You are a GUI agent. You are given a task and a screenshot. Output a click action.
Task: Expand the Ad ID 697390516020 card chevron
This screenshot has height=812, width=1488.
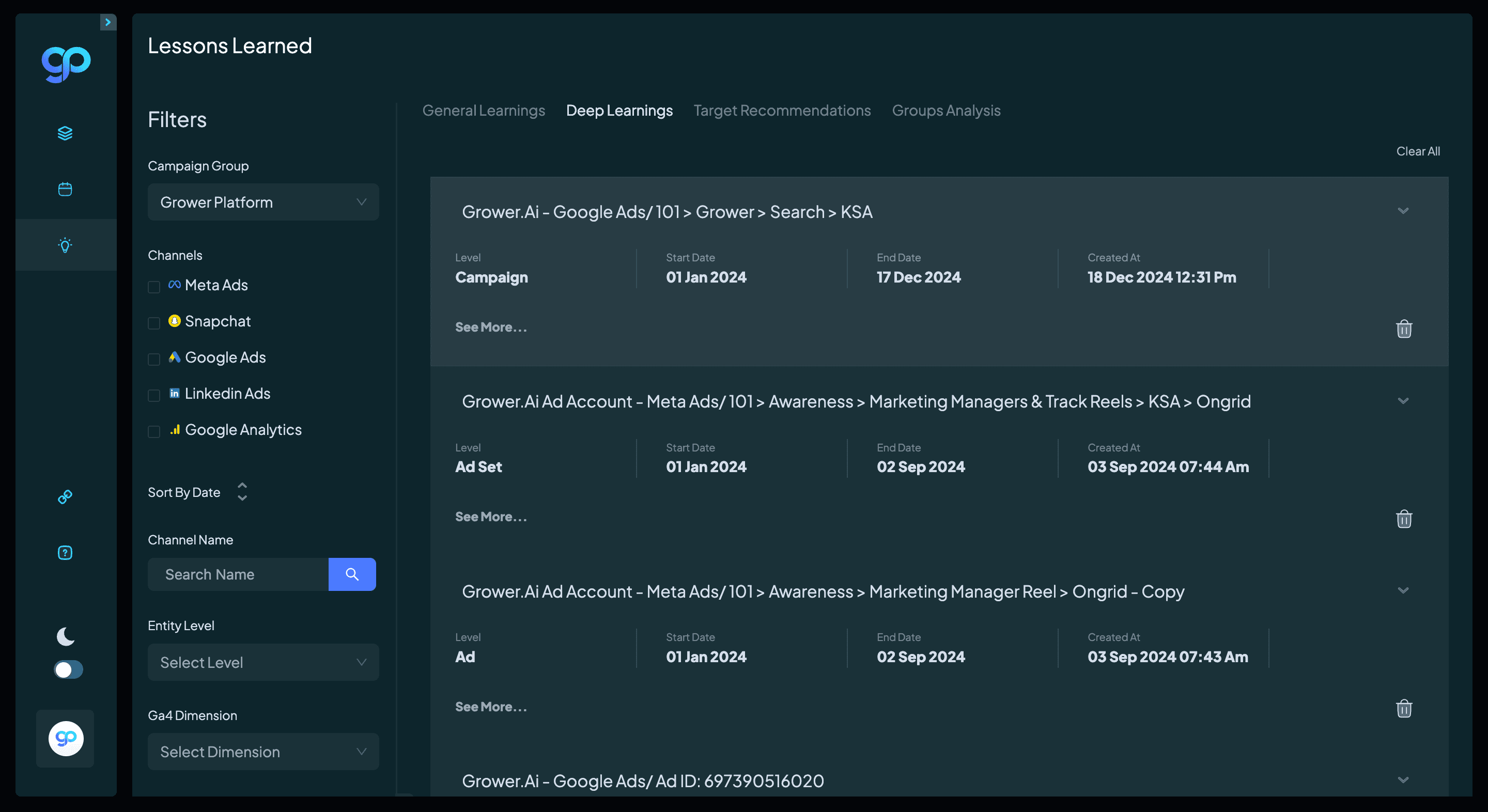click(1403, 780)
